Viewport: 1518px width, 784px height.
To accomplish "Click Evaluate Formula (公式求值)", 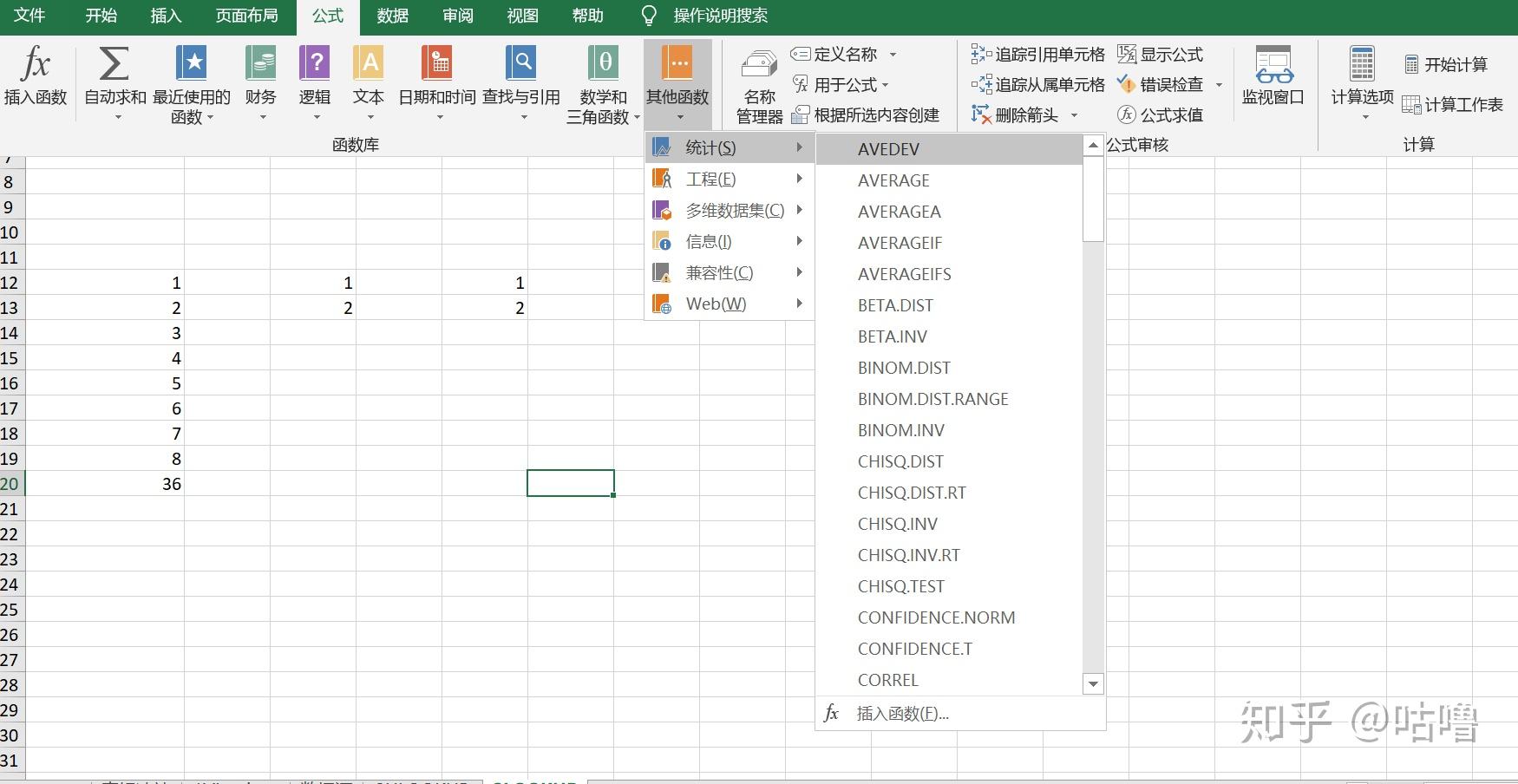I will [x=1160, y=115].
